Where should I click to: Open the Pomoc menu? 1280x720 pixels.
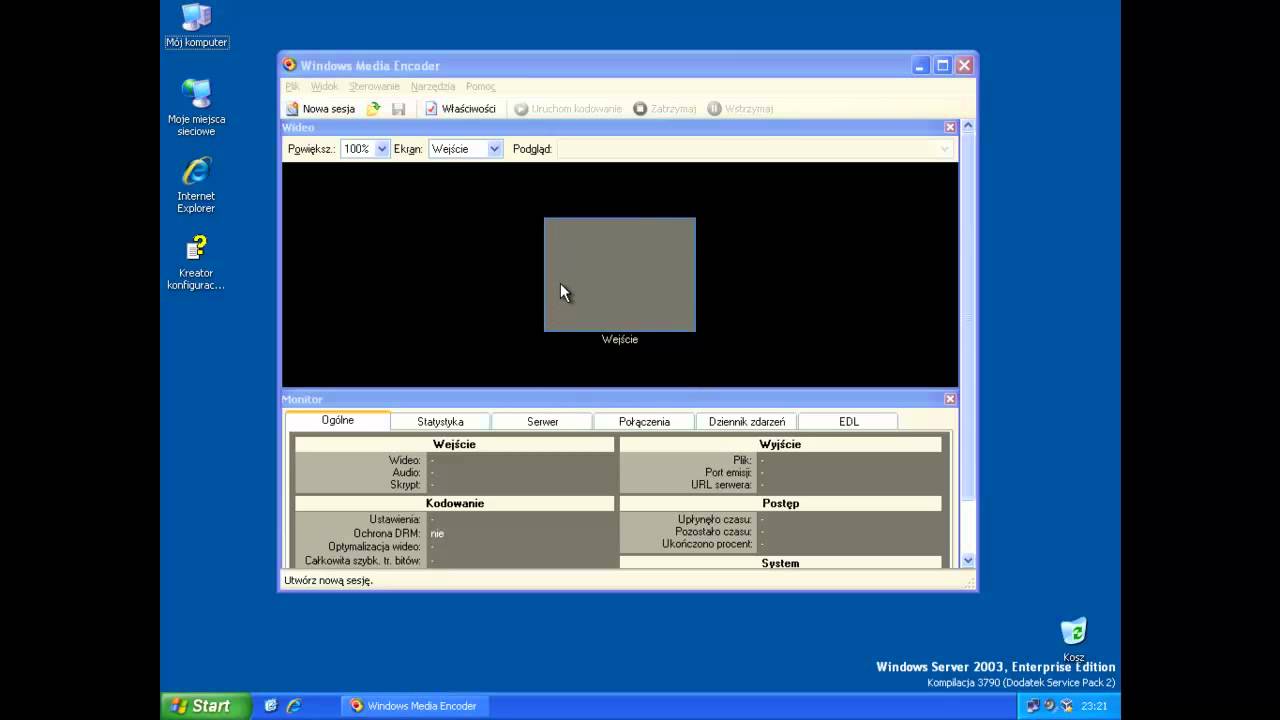click(480, 87)
